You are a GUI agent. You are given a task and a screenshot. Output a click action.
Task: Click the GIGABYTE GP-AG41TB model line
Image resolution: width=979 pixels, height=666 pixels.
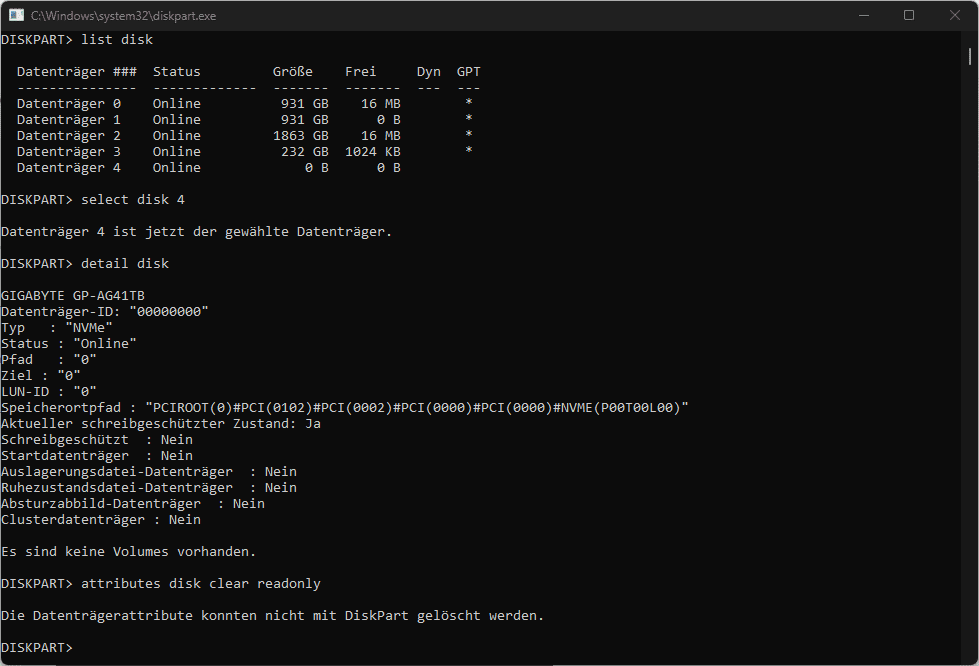click(73, 296)
